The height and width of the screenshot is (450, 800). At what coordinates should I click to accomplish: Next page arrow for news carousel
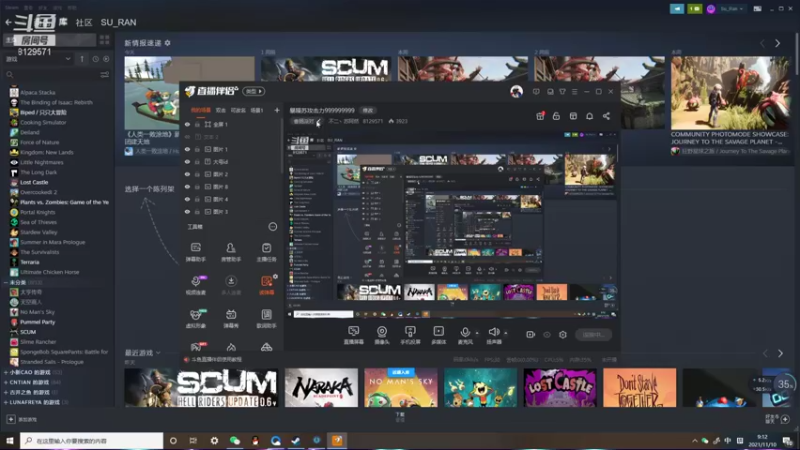point(778,43)
